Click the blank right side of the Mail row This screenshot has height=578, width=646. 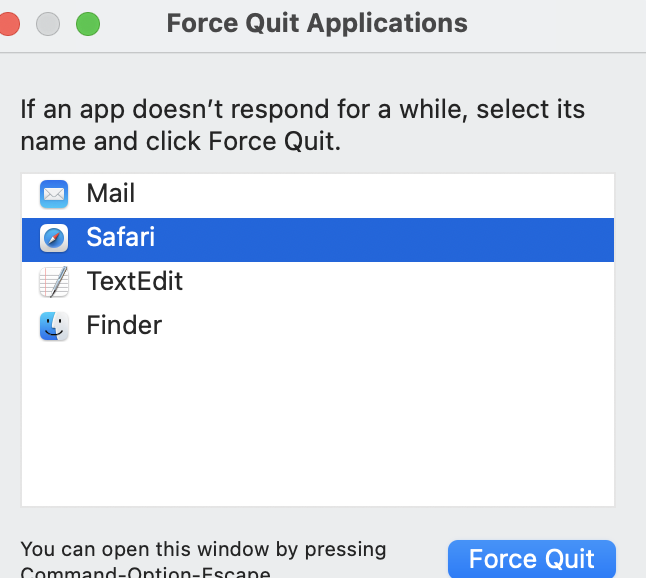450,193
